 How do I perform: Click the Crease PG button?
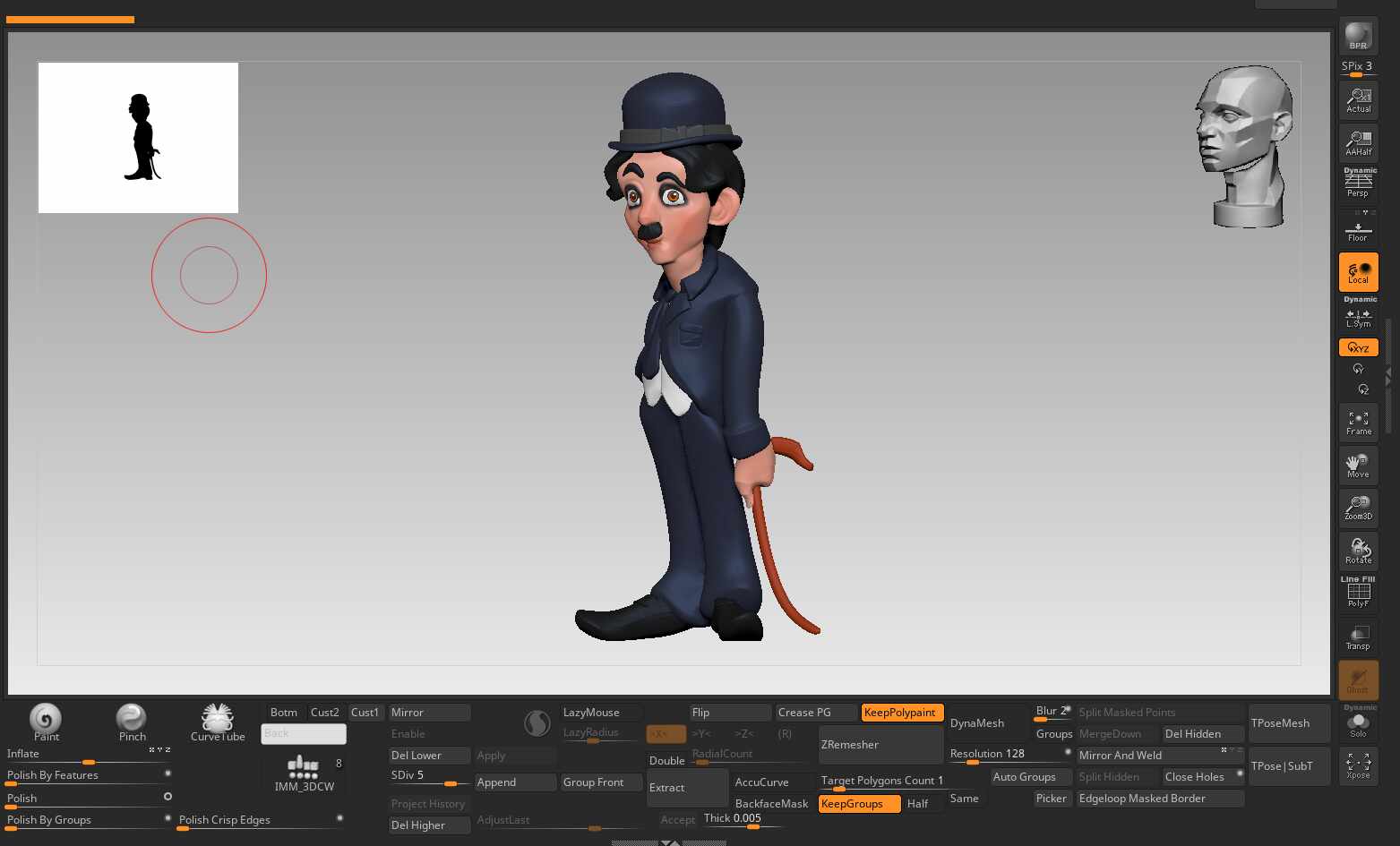[x=816, y=713]
